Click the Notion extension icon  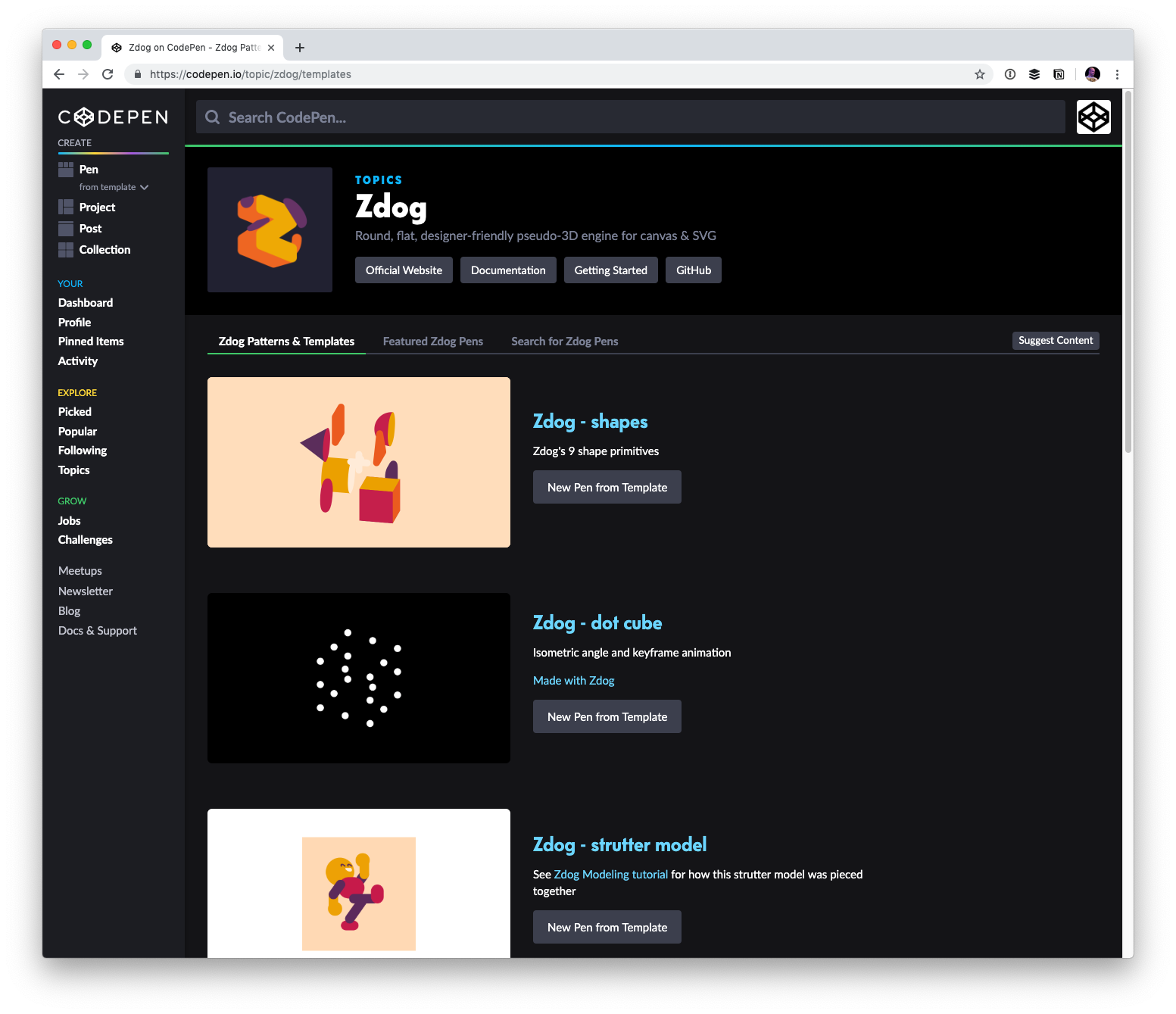tap(1059, 74)
